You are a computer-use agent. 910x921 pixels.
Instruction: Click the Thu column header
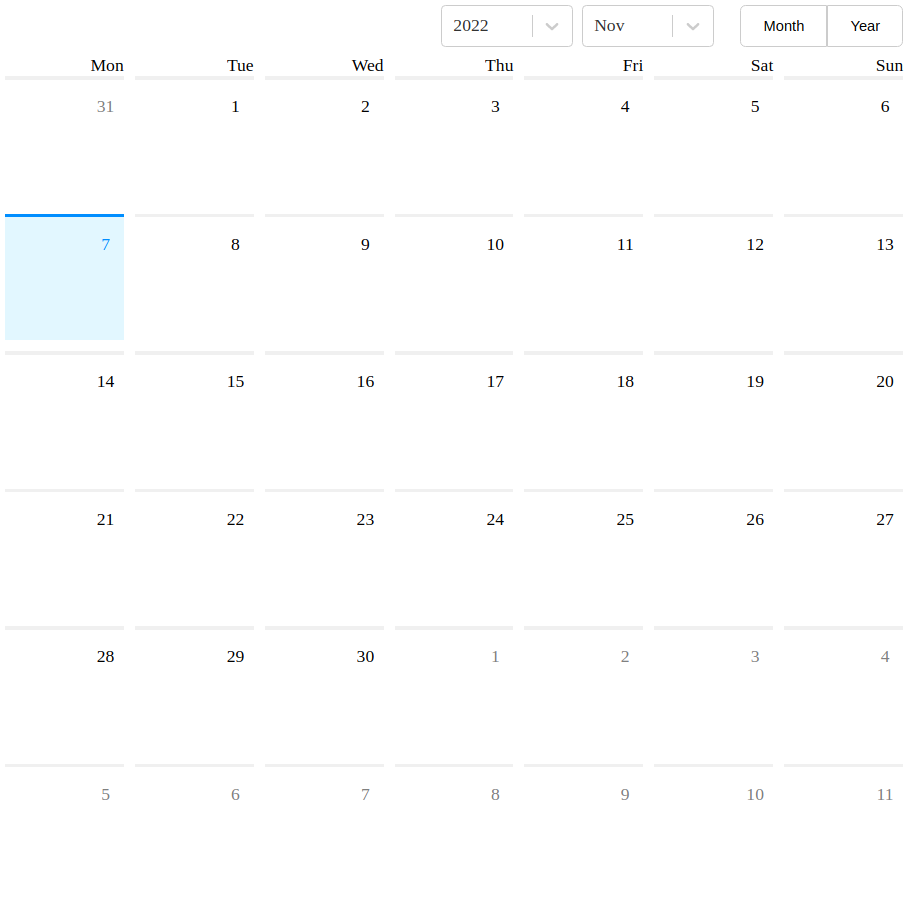tap(499, 66)
